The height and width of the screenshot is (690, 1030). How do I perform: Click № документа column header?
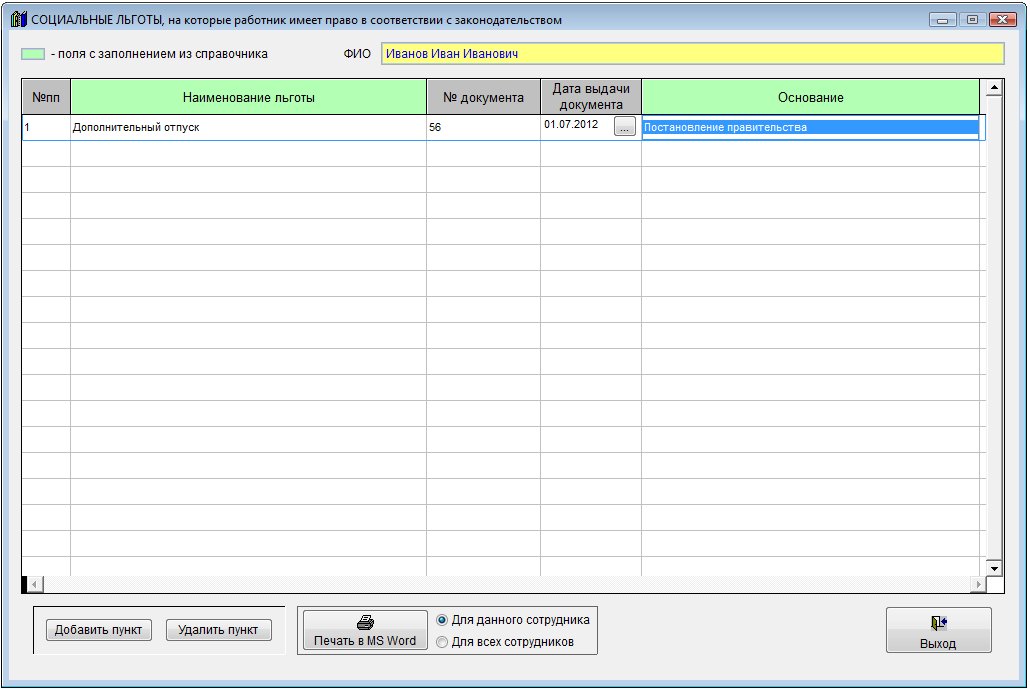[483, 97]
